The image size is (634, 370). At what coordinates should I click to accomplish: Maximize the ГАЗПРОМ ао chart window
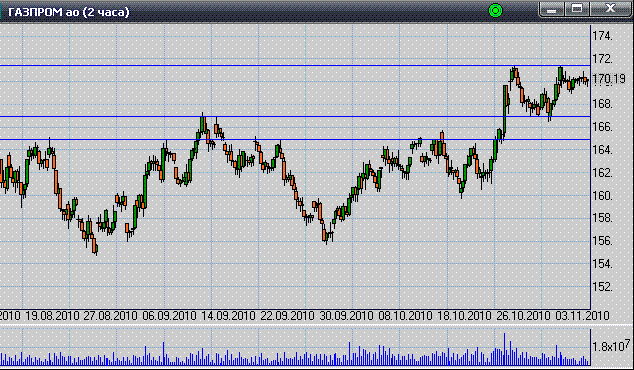(577, 9)
